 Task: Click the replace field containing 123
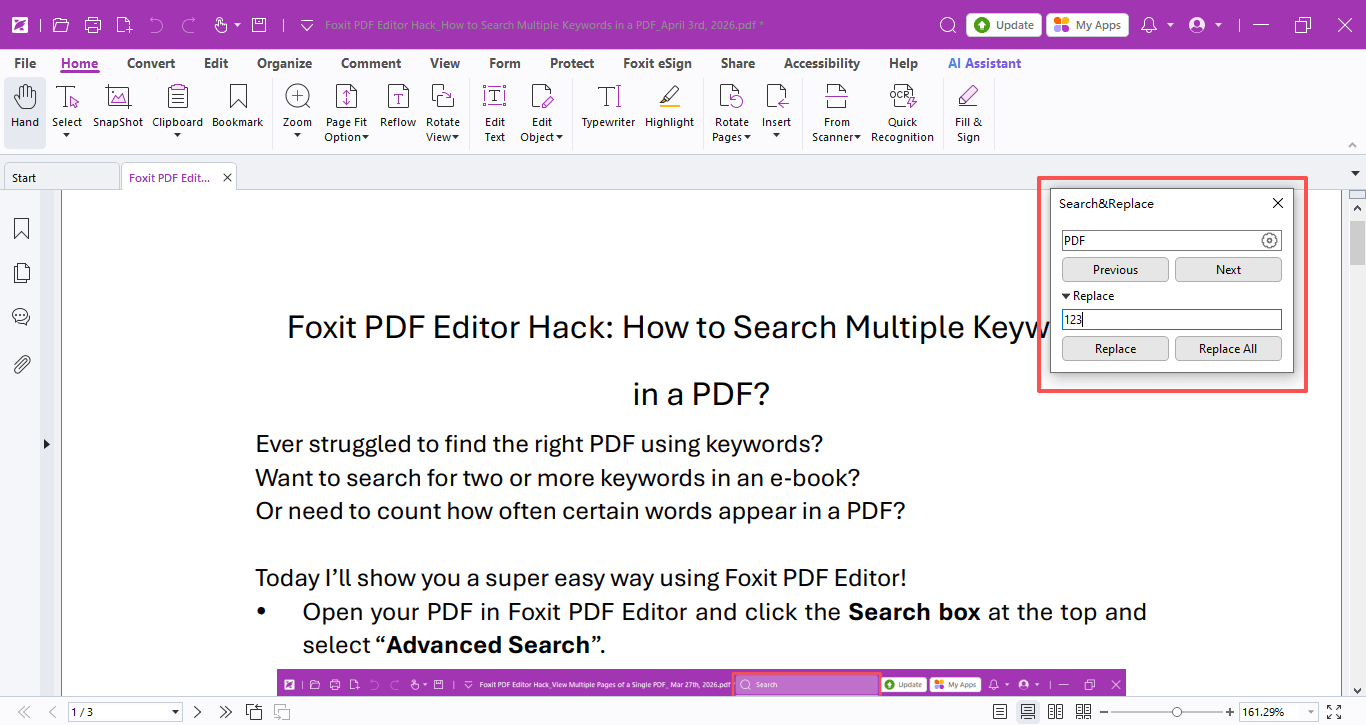point(1171,319)
